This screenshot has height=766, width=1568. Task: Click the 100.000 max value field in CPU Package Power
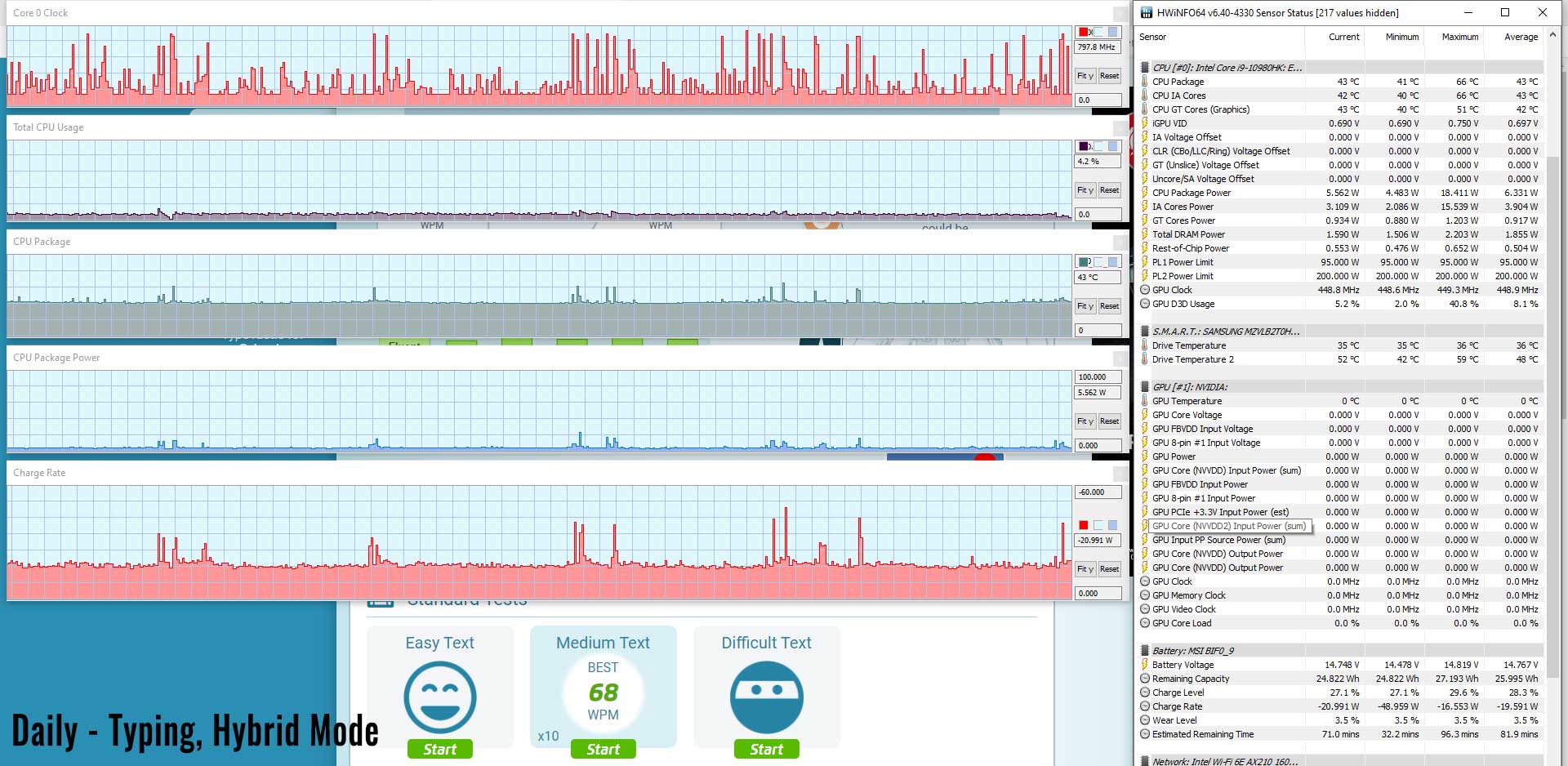(x=1097, y=377)
